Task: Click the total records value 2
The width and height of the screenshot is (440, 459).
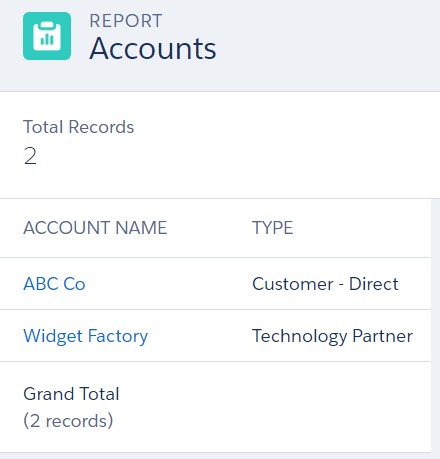Action: (30, 156)
